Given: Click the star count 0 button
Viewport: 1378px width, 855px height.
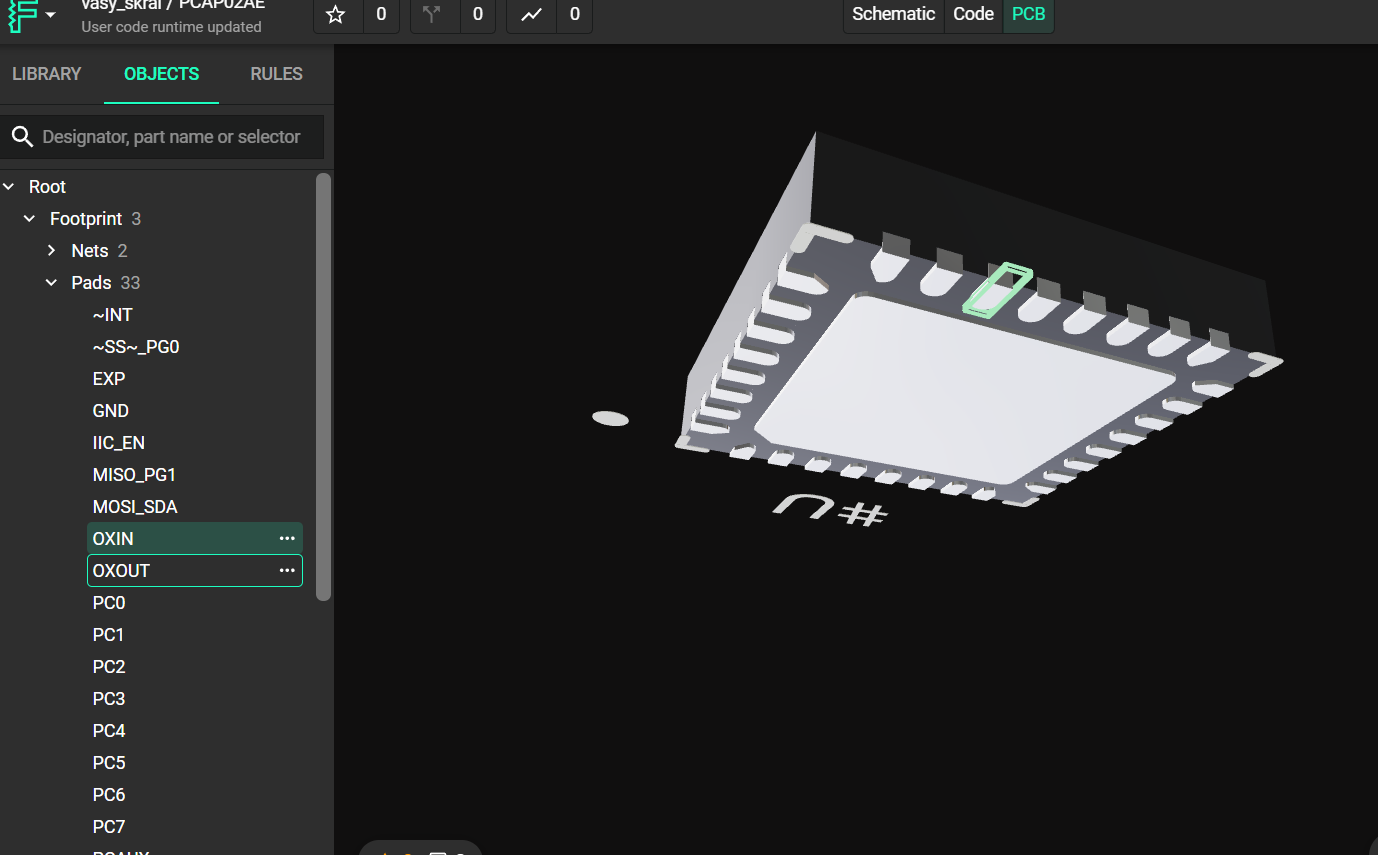Looking at the screenshot, I should point(381,15).
